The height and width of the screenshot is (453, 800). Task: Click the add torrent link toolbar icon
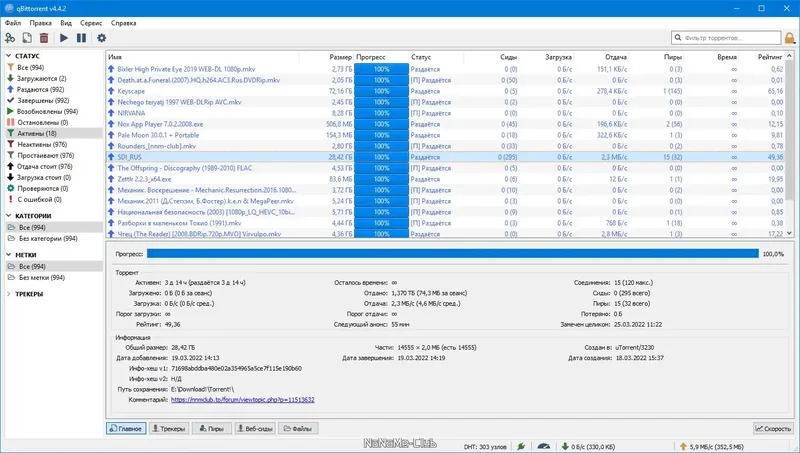tap(10, 38)
